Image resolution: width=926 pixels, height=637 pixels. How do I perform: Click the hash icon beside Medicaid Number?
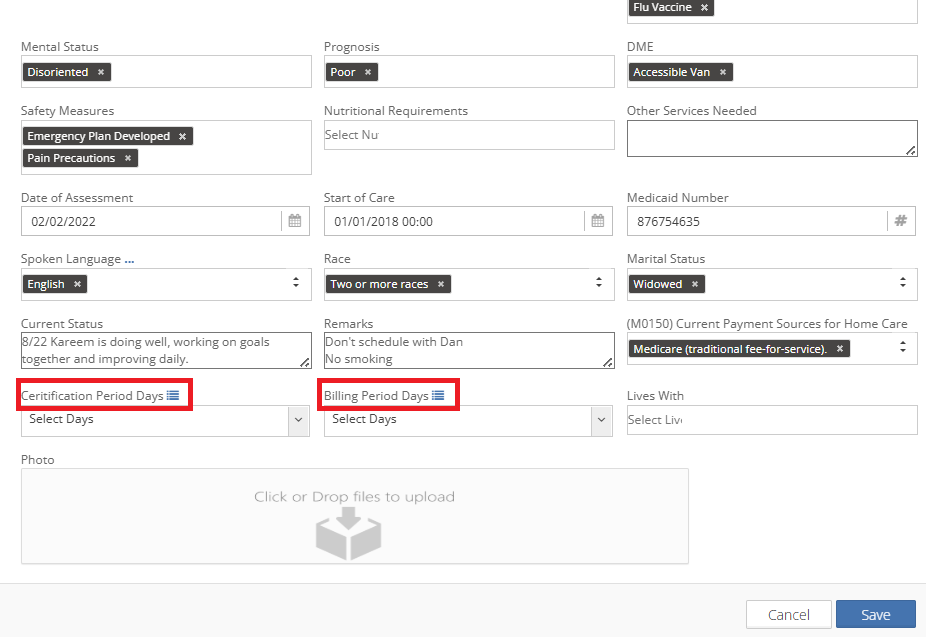tap(900, 222)
